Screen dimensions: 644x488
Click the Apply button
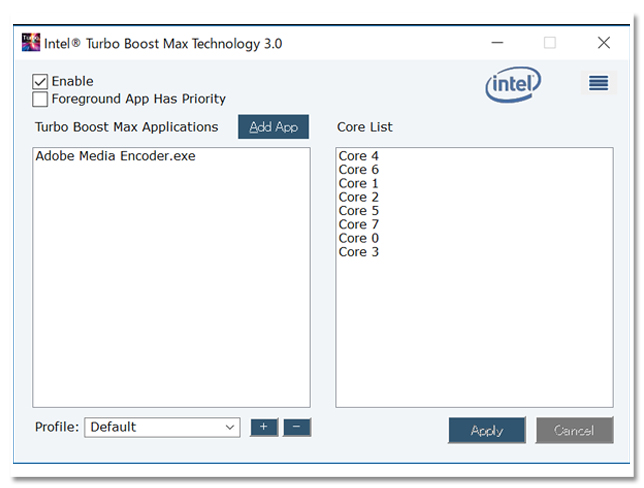coord(487,430)
